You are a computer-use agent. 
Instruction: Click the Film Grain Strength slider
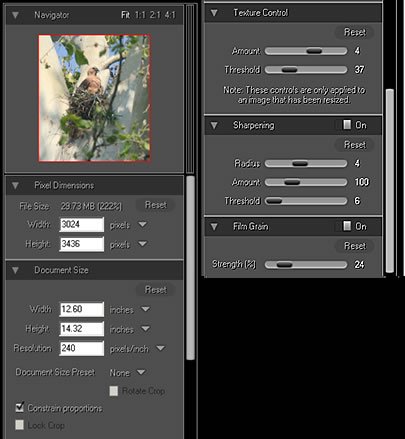click(306, 265)
